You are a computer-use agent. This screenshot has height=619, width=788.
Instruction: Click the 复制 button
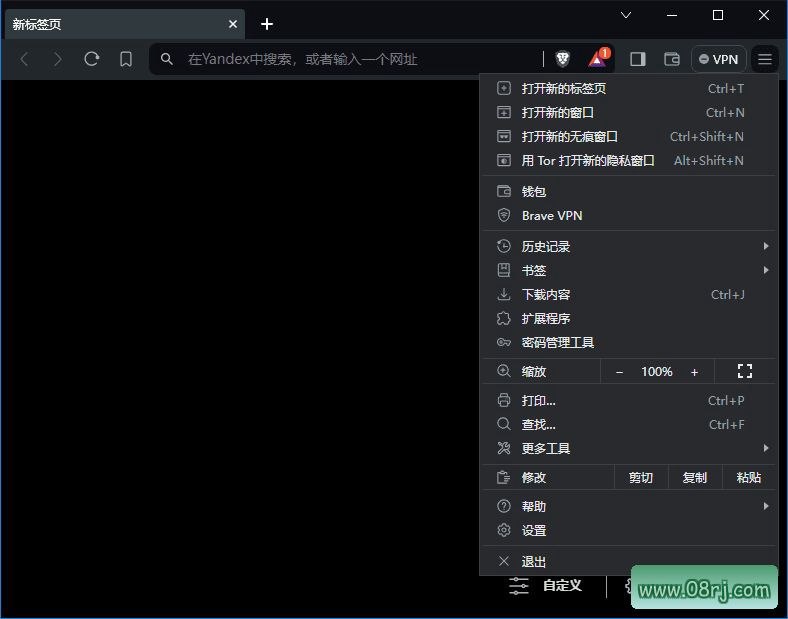tap(695, 477)
